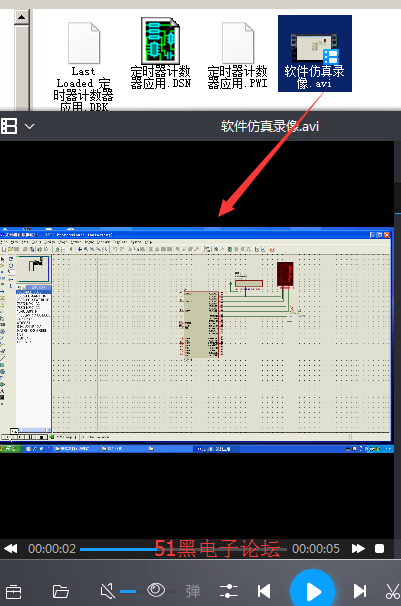Skip to the previous video
Image resolution: width=401 pixels, height=606 pixels.
pyautogui.click(x=264, y=591)
